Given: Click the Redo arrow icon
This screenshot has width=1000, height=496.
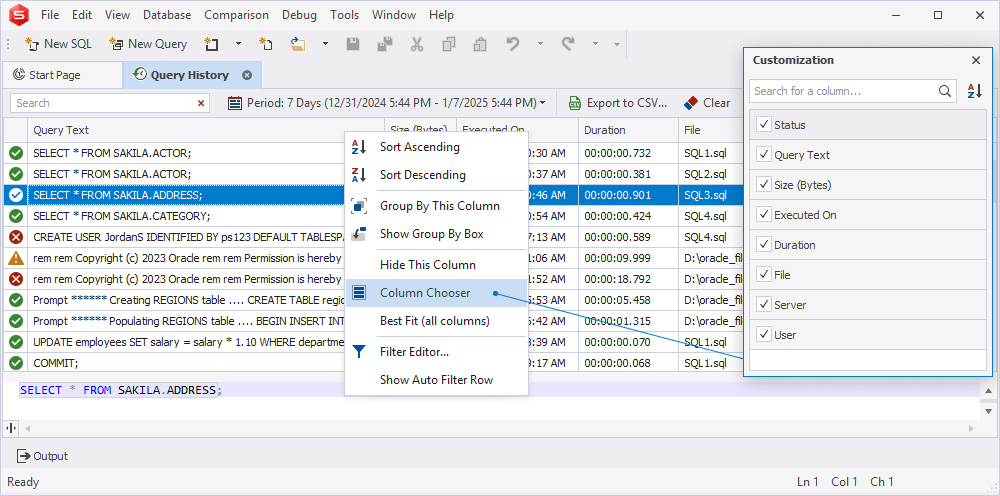Looking at the screenshot, I should 568,44.
